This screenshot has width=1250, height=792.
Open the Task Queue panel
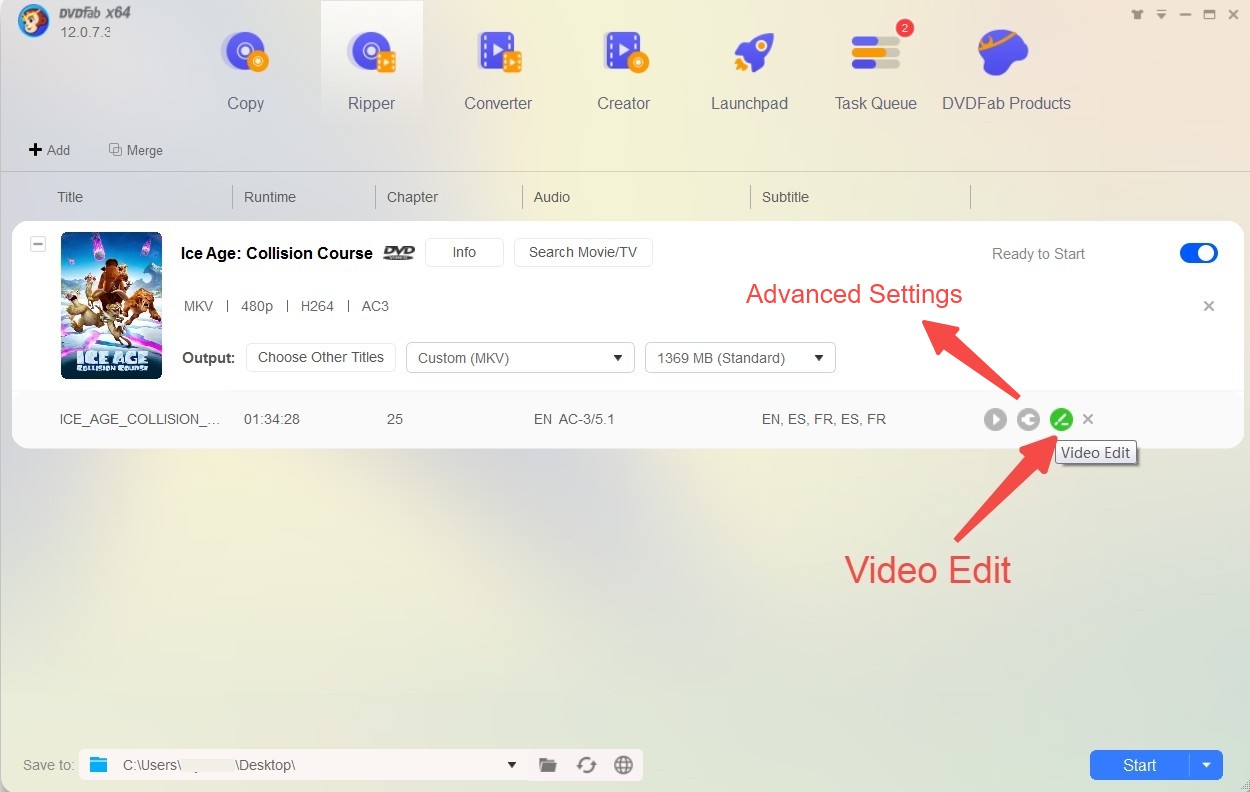(x=875, y=52)
